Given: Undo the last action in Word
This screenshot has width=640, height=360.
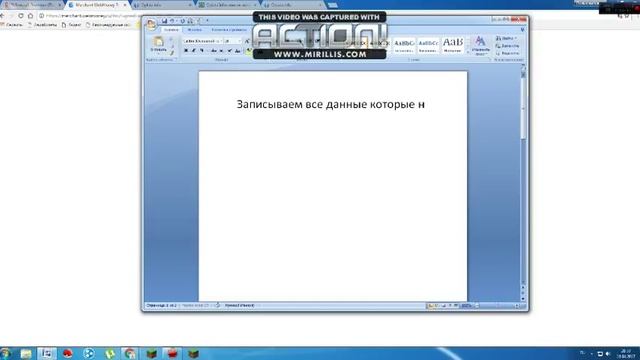Looking at the screenshot, I should click(172, 21).
